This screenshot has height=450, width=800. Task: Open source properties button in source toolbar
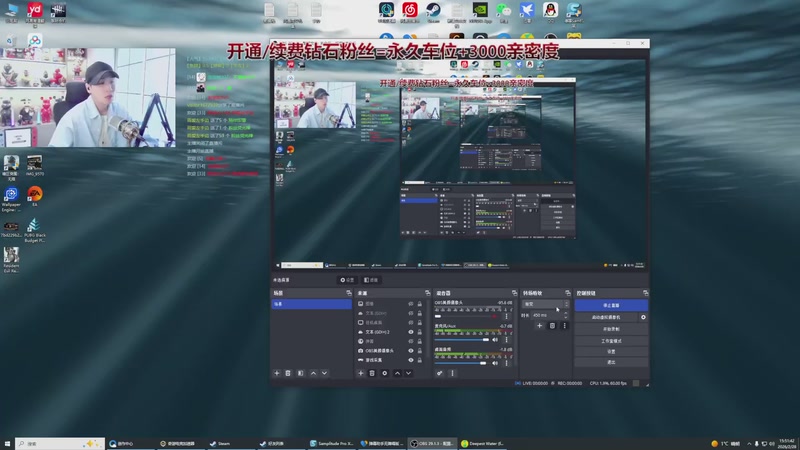[347, 280]
